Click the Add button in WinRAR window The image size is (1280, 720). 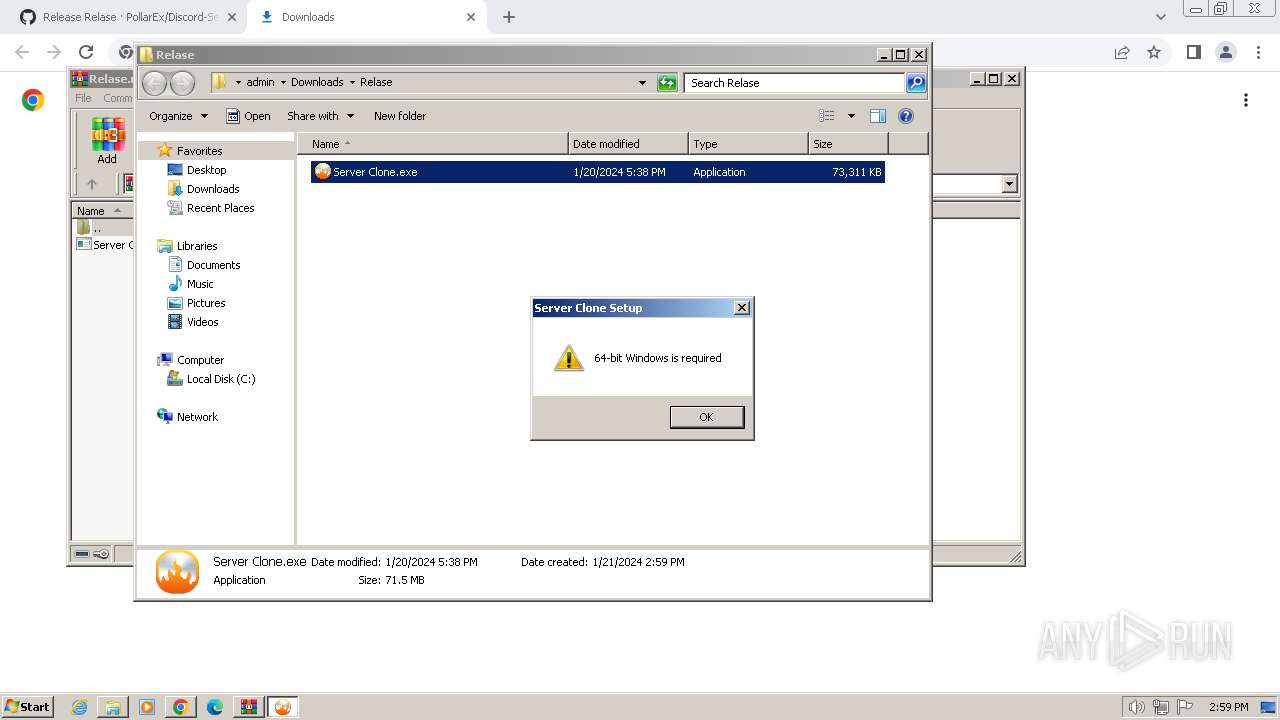(x=107, y=141)
